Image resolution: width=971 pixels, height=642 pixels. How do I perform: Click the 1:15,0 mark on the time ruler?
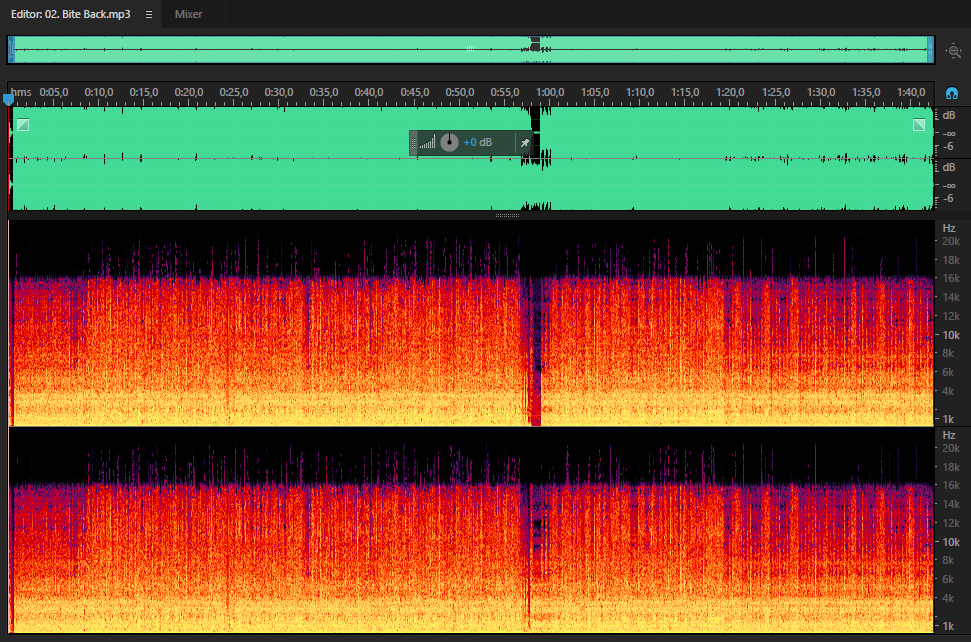[x=685, y=92]
